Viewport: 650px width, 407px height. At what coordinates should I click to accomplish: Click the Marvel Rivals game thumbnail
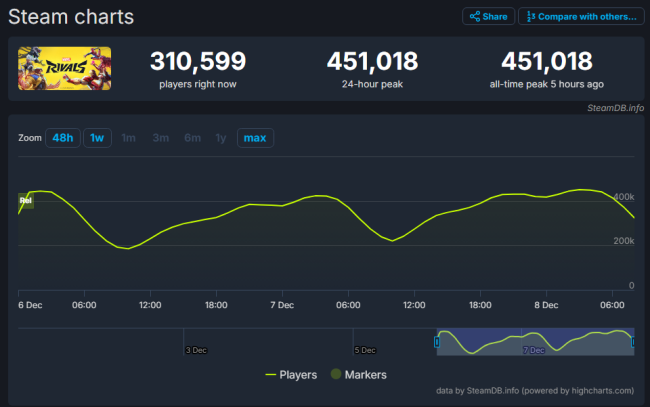pyautogui.click(x=64, y=68)
